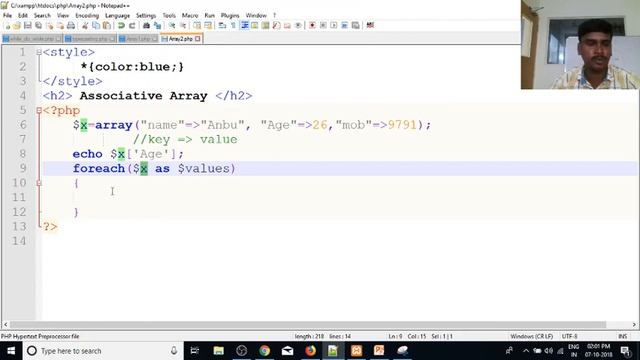Image resolution: width=640 pixels, height=360 pixels.
Task: Open the Run menu
Action: (209, 16)
